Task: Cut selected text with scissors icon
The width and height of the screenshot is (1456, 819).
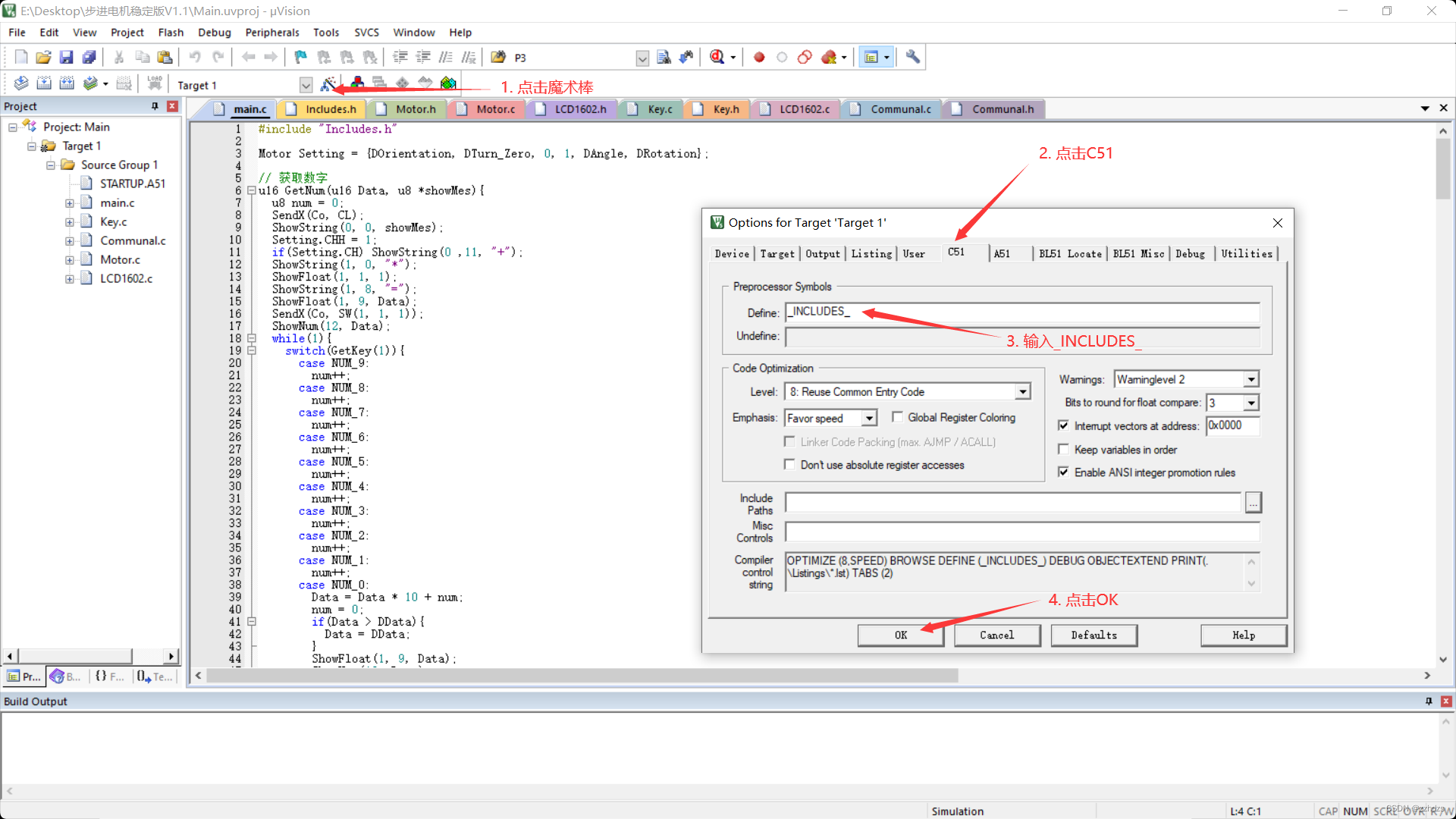Action: point(119,57)
